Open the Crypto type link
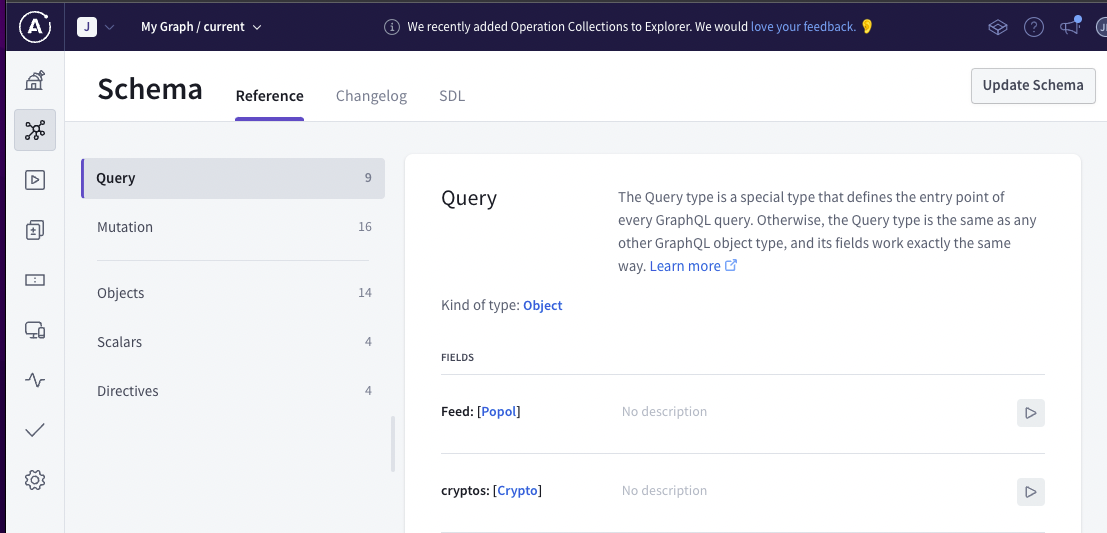 pos(517,491)
